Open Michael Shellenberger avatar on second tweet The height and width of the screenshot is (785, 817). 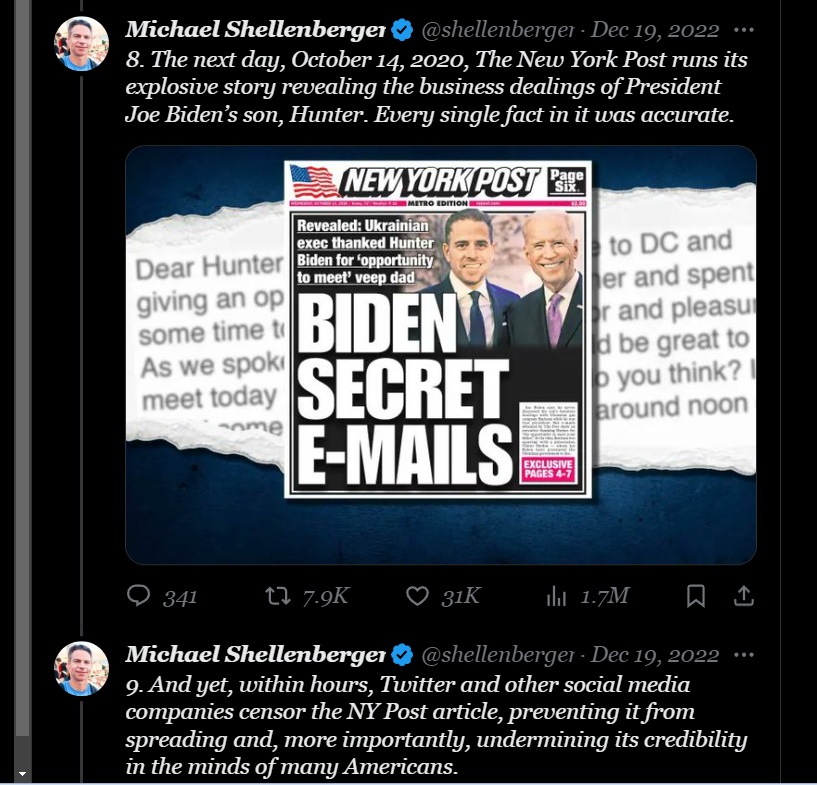tap(81, 668)
